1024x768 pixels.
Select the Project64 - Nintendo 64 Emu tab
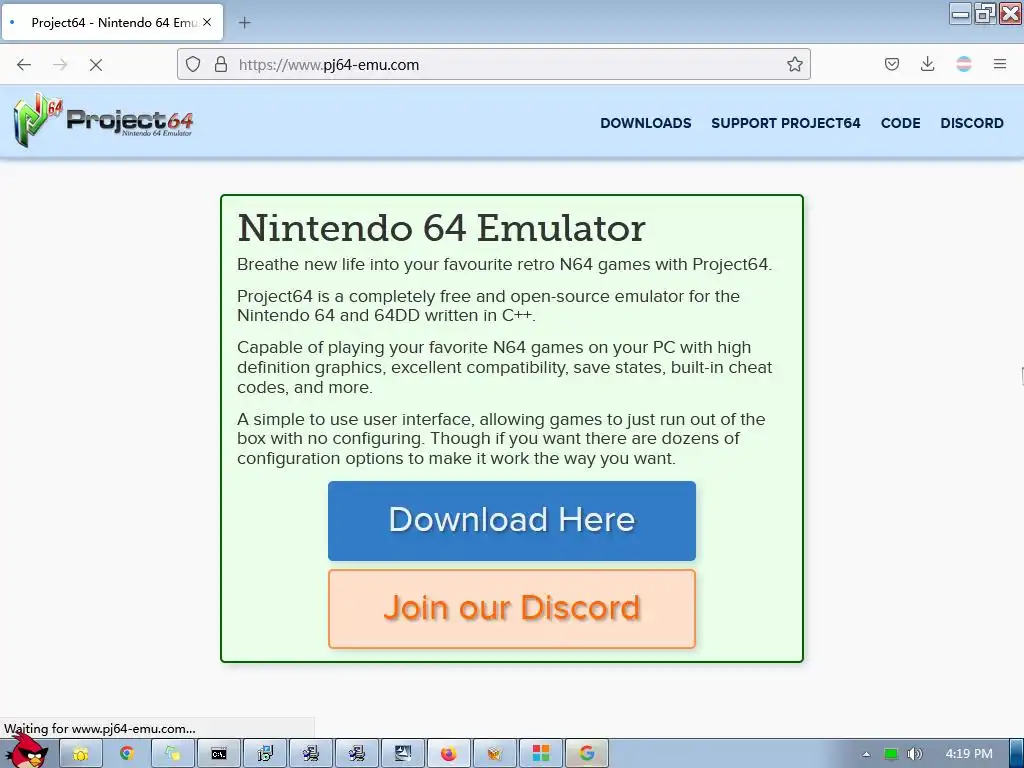tap(112, 22)
